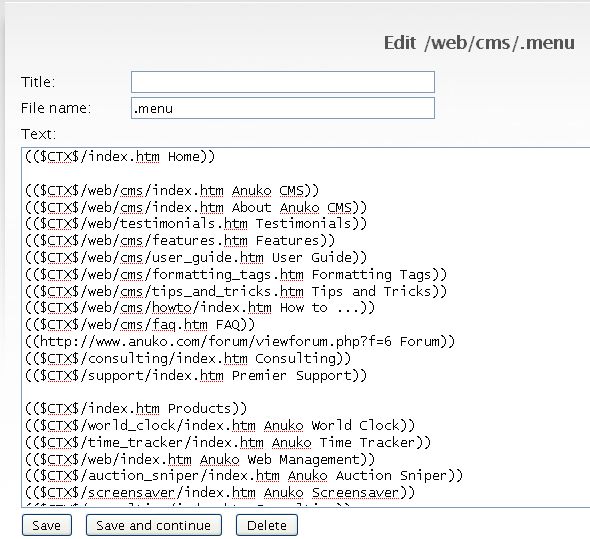This screenshot has height=539, width=590.
Task: Click the line 'About Anuko CMS))'
Action: click(x=196, y=207)
